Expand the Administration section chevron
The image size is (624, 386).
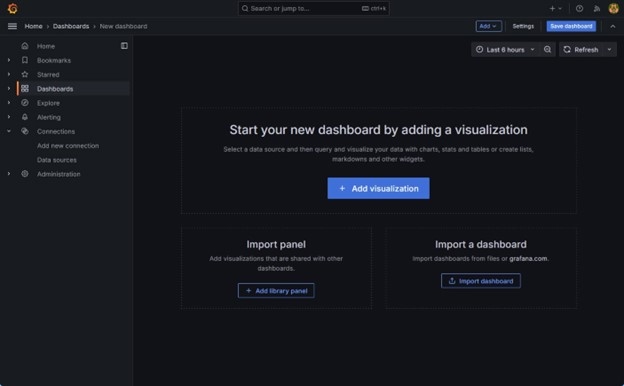click(x=9, y=174)
